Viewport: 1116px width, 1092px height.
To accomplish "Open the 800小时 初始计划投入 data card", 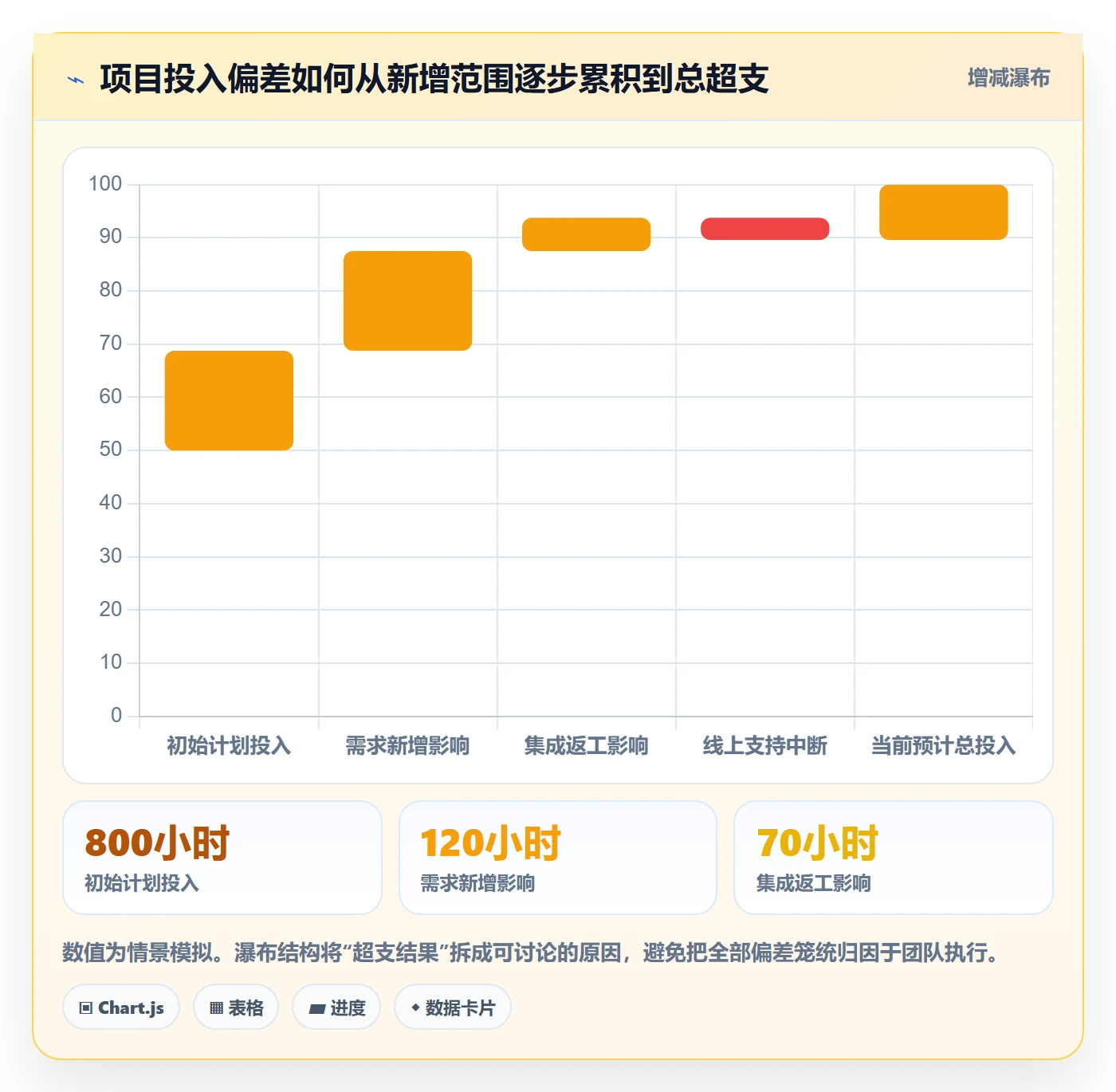I will (222, 858).
